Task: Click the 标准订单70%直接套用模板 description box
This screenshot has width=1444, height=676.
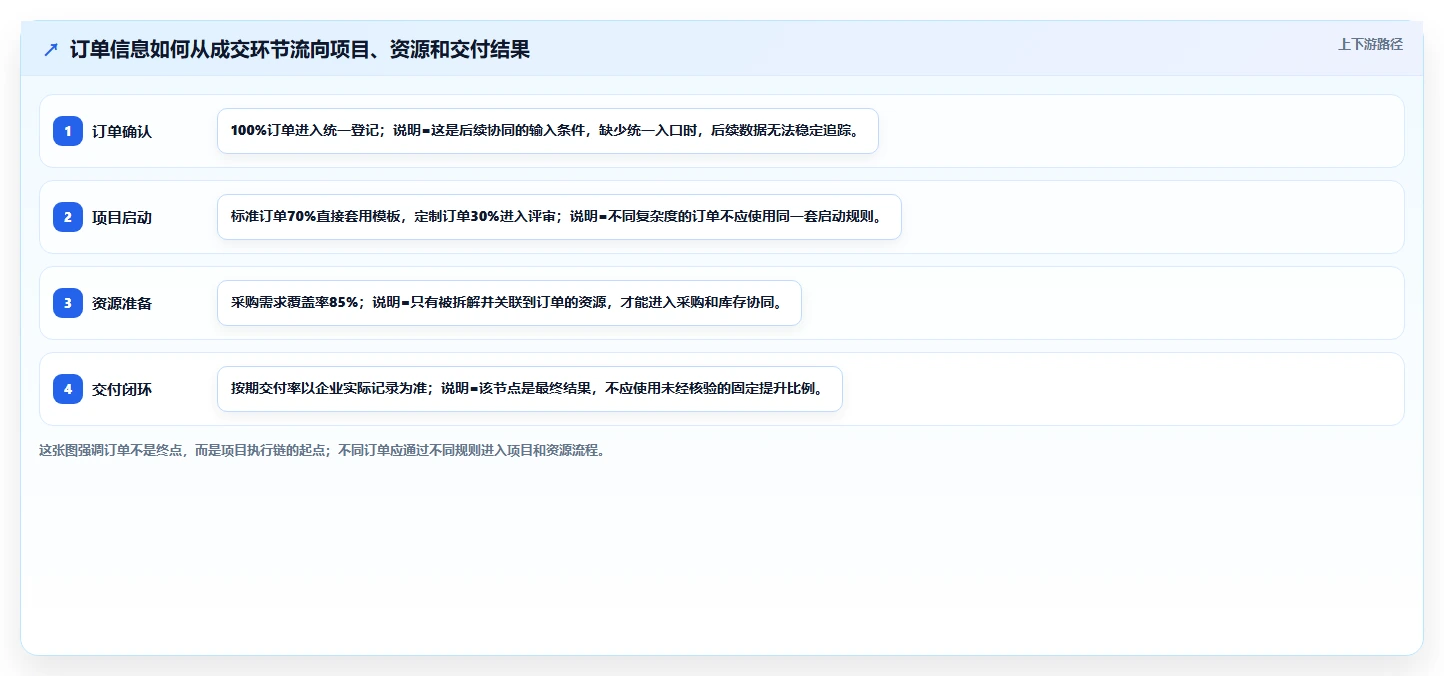Action: coord(559,217)
